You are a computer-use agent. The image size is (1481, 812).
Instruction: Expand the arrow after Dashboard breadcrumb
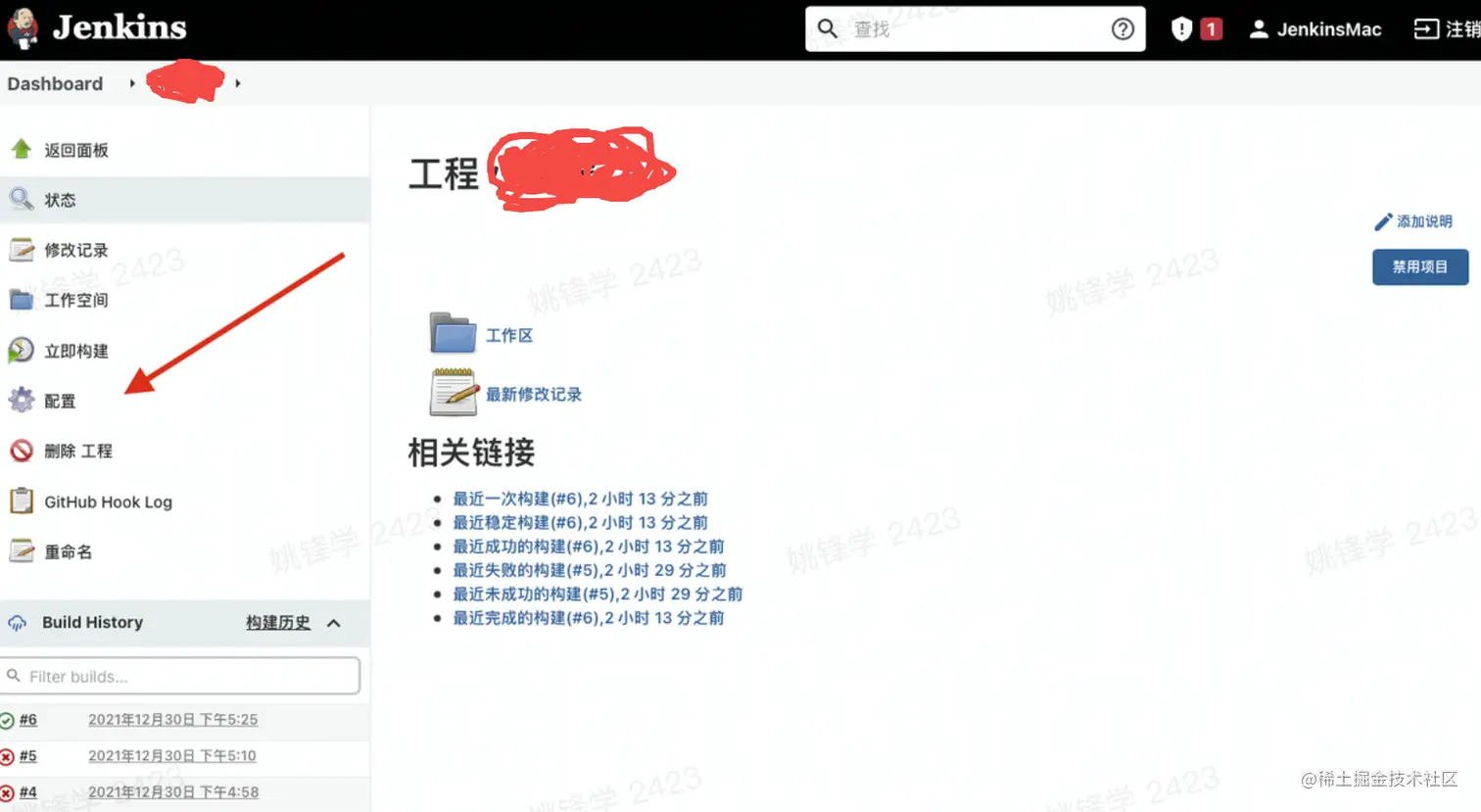pyautogui.click(x=132, y=84)
